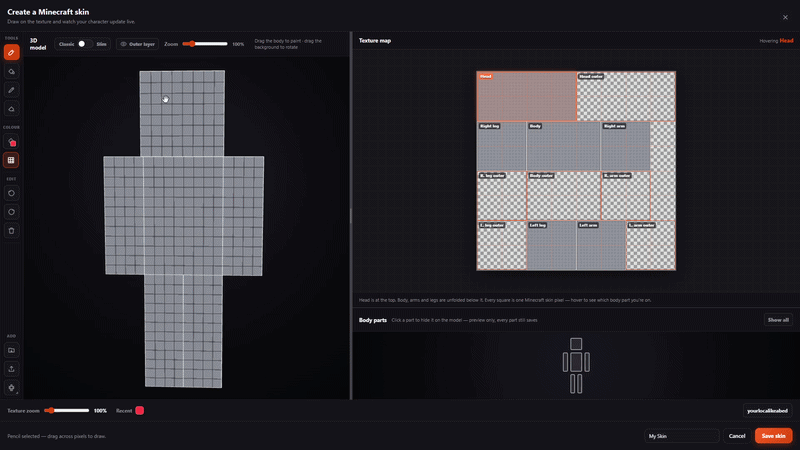Open the colour picker with red swatch

[11, 142]
